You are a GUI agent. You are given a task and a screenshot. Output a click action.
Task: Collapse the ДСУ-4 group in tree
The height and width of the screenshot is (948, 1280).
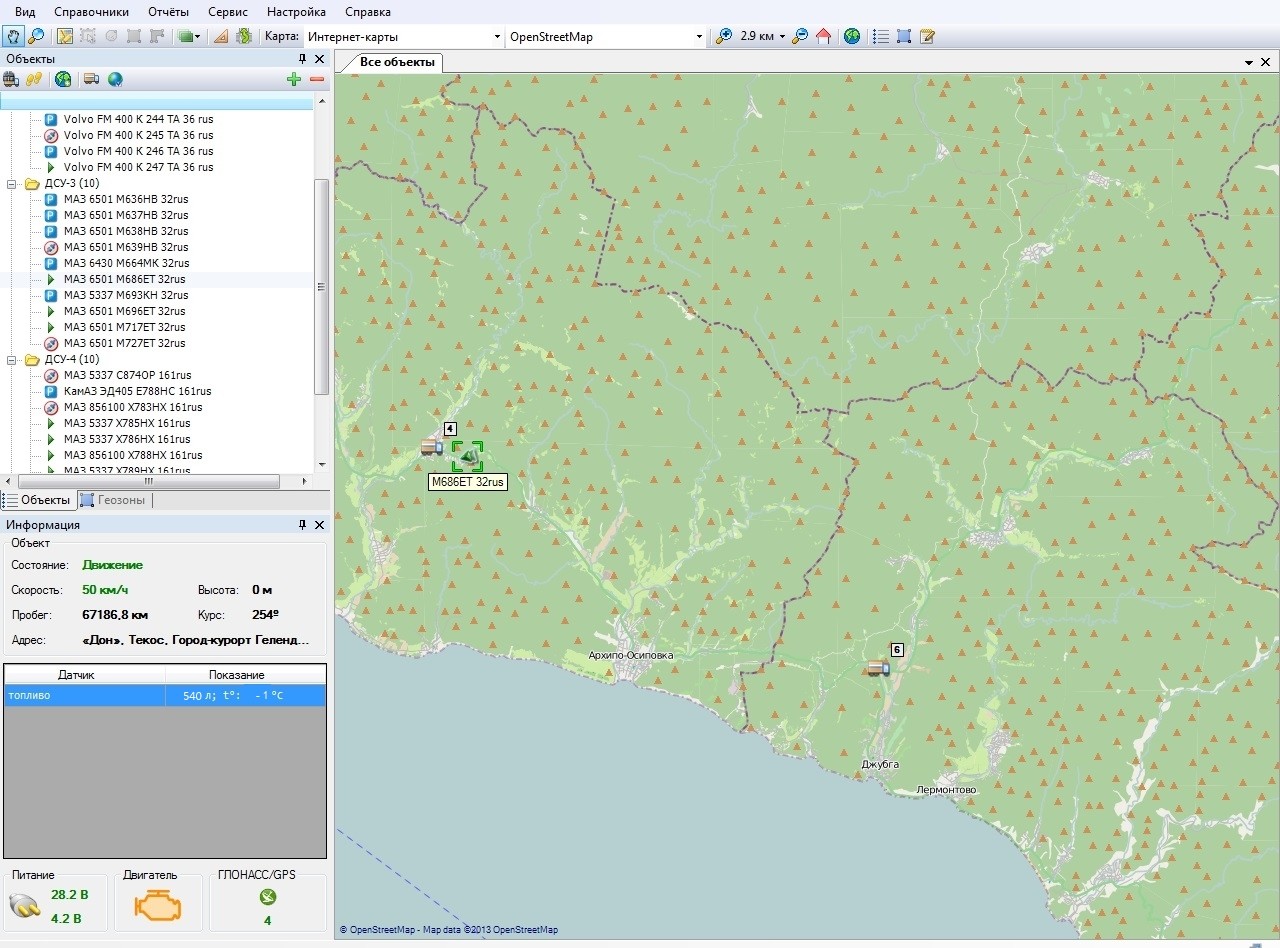tap(13, 359)
